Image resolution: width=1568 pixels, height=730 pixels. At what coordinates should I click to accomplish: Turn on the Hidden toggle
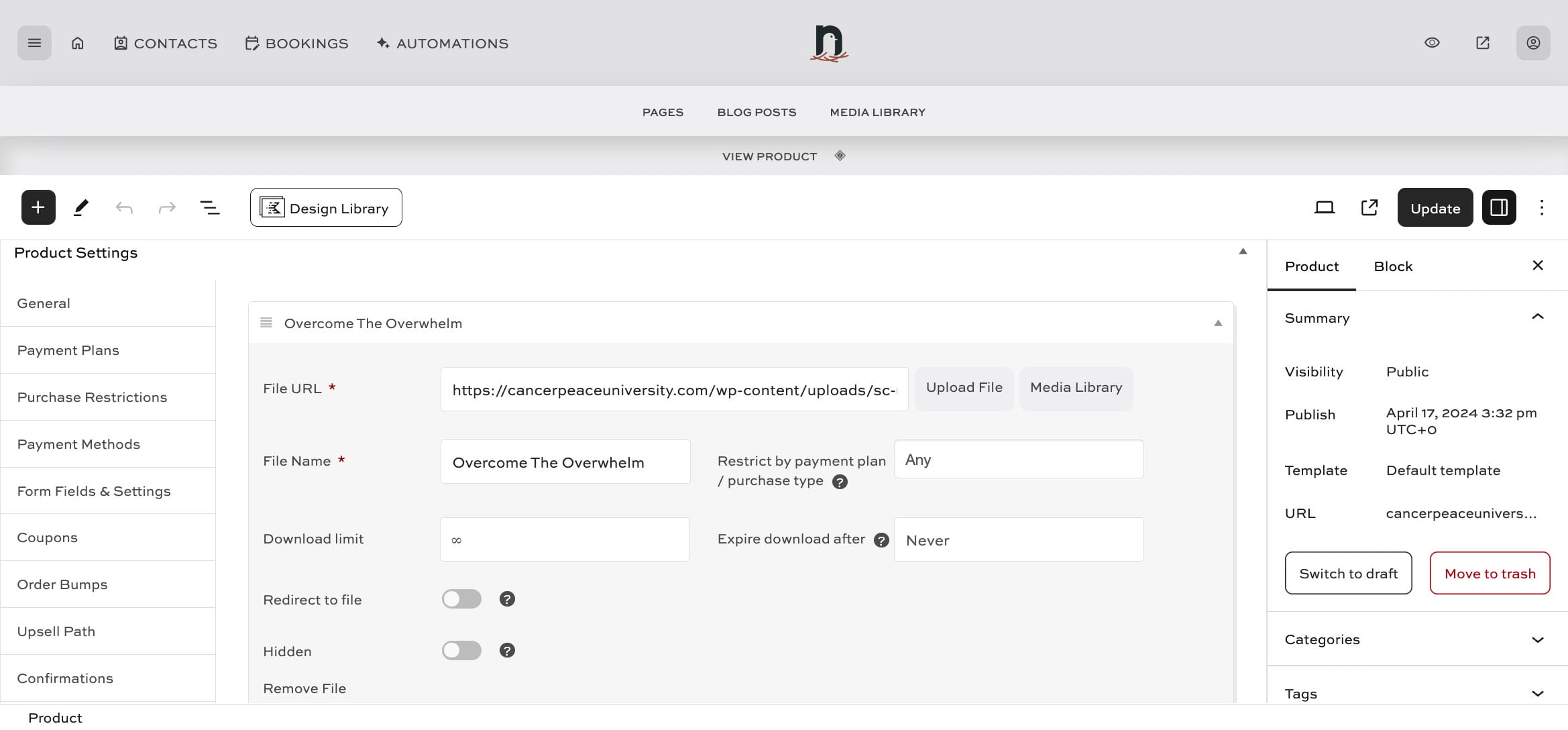[461, 651]
